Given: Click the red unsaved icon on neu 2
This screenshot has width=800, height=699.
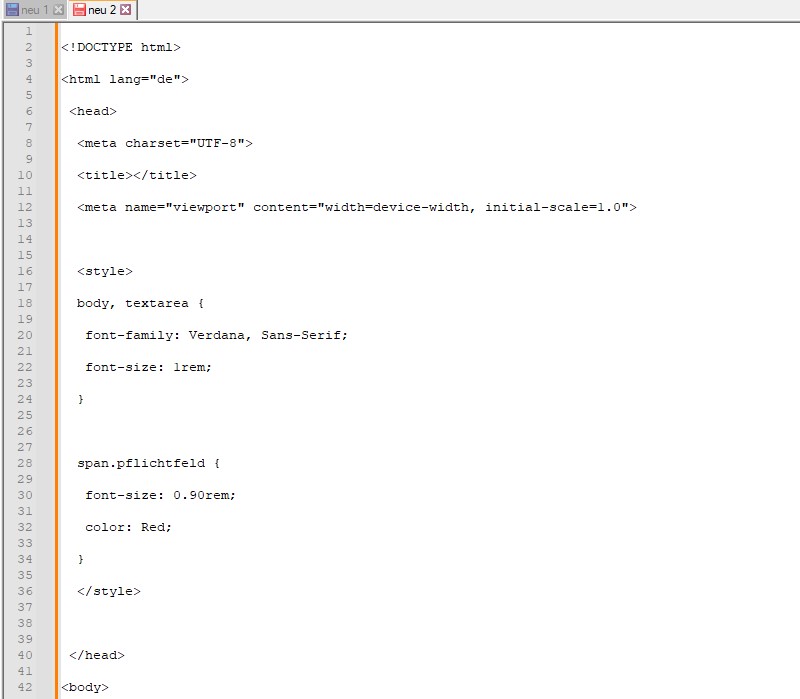Looking at the screenshot, I should [x=79, y=10].
